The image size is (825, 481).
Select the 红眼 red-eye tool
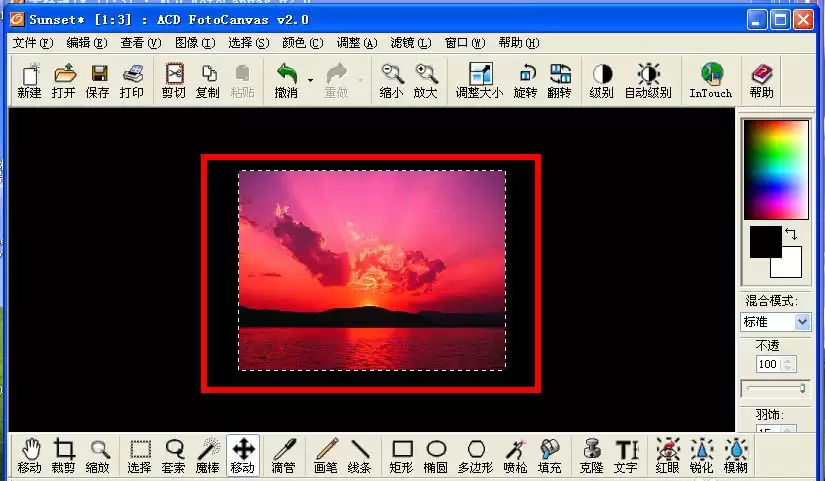point(668,455)
